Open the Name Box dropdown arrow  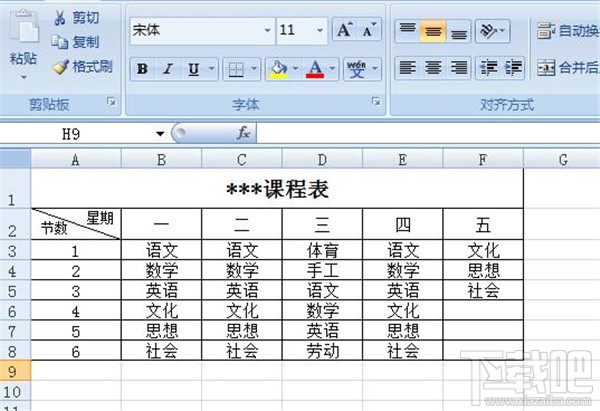tap(160, 134)
